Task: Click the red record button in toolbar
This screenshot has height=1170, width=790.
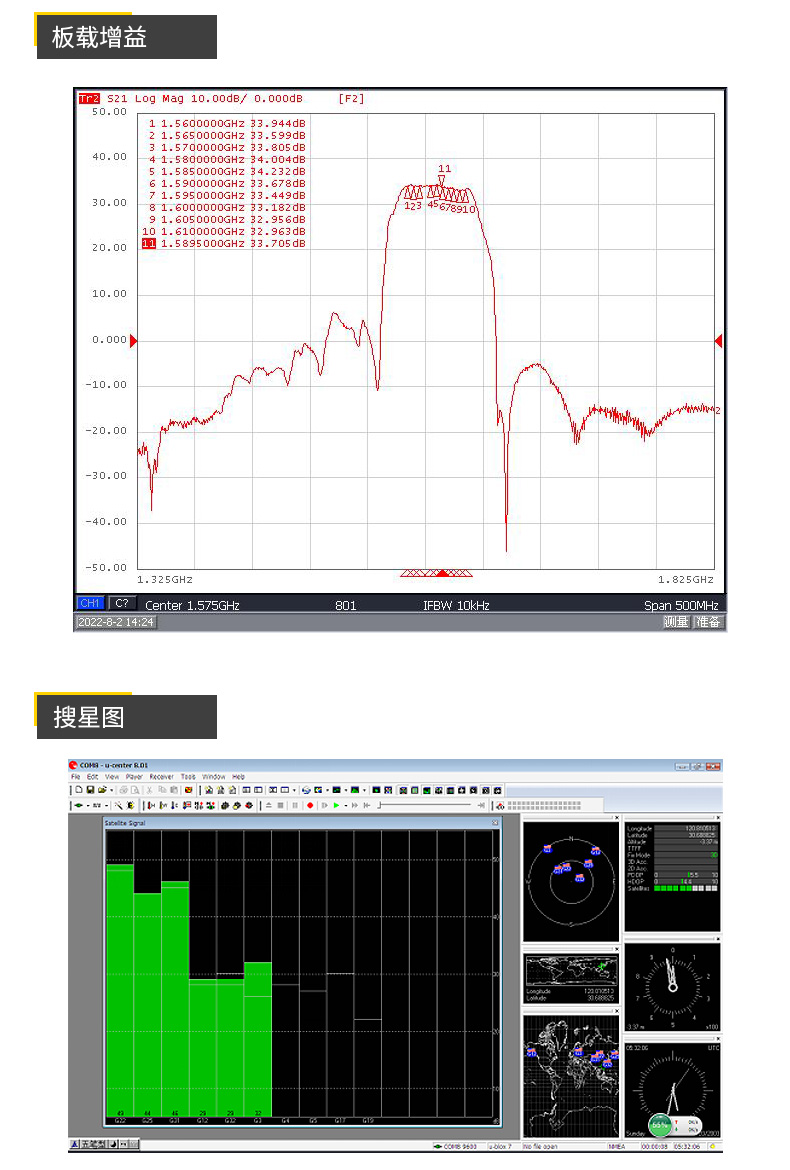Action: tap(310, 805)
